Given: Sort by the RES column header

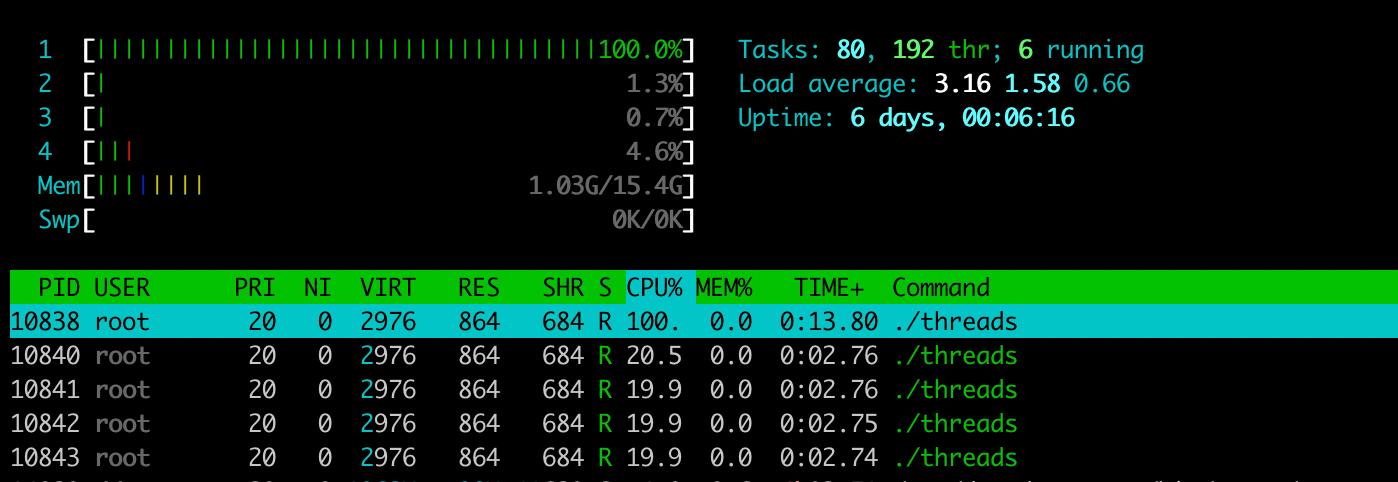Looking at the screenshot, I should click(479, 288).
